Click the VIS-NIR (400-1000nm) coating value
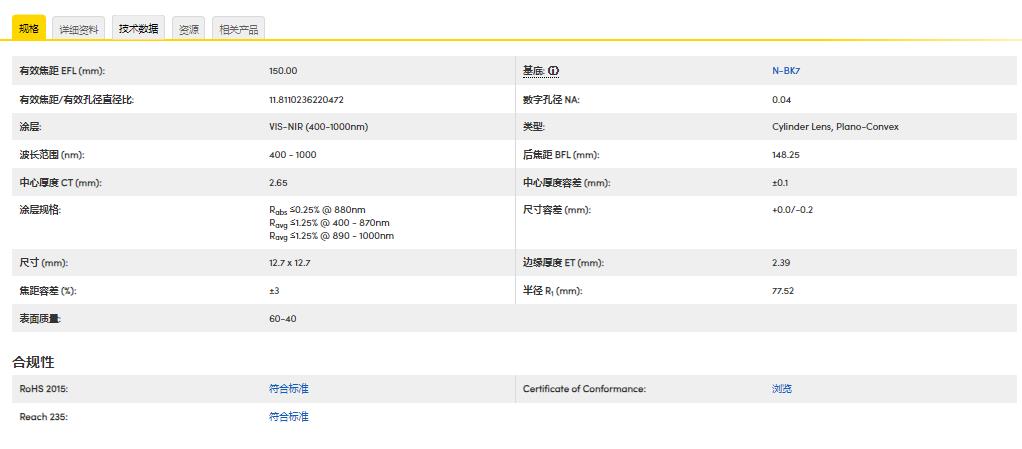Viewport: 1022px width, 449px height. [318, 127]
